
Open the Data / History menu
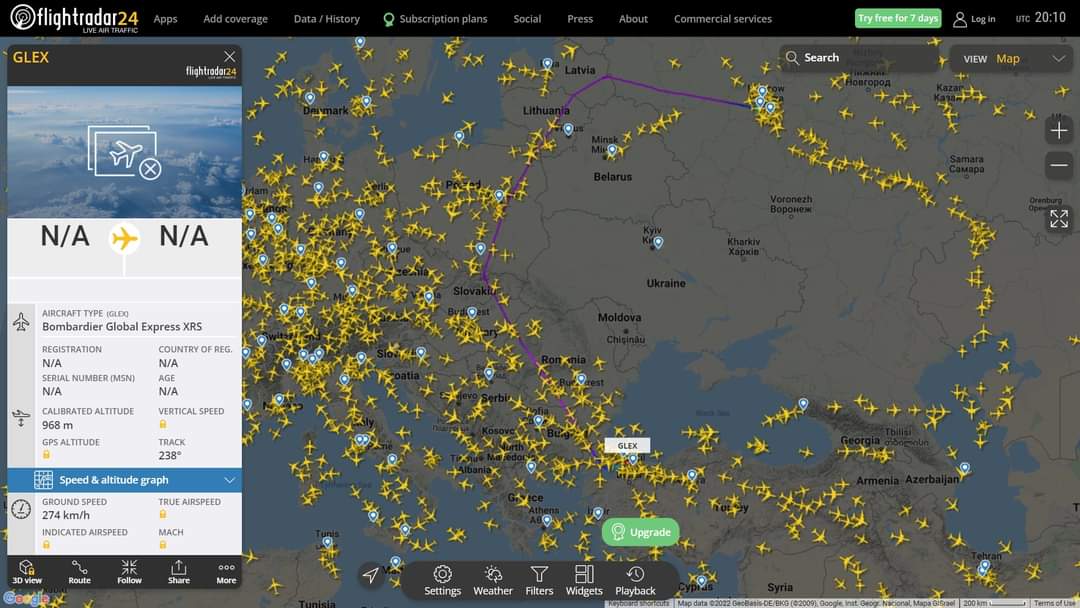point(326,19)
